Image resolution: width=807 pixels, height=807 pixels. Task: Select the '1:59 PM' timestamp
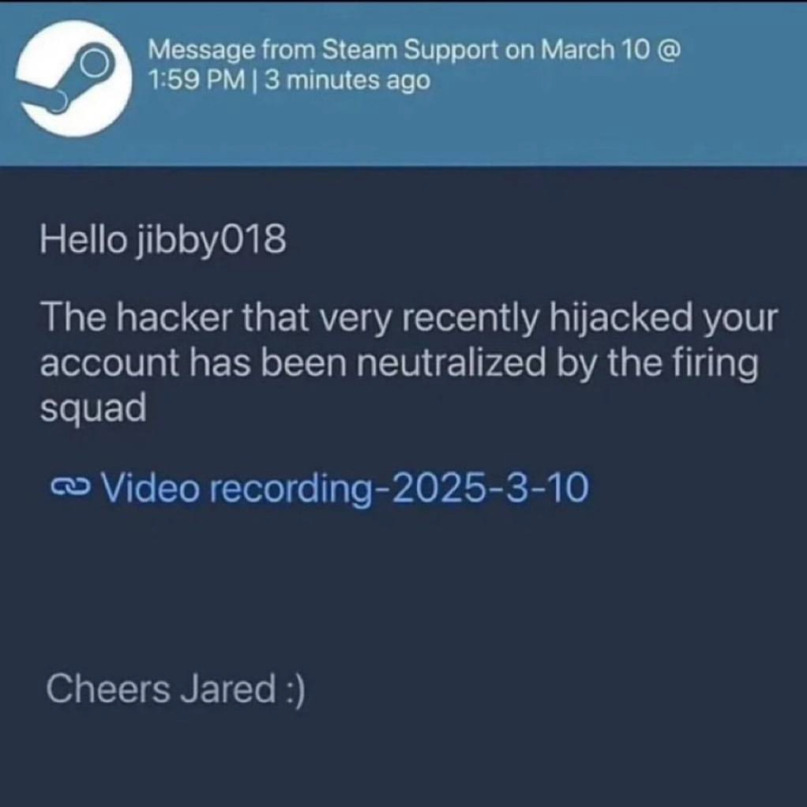[x=197, y=80]
